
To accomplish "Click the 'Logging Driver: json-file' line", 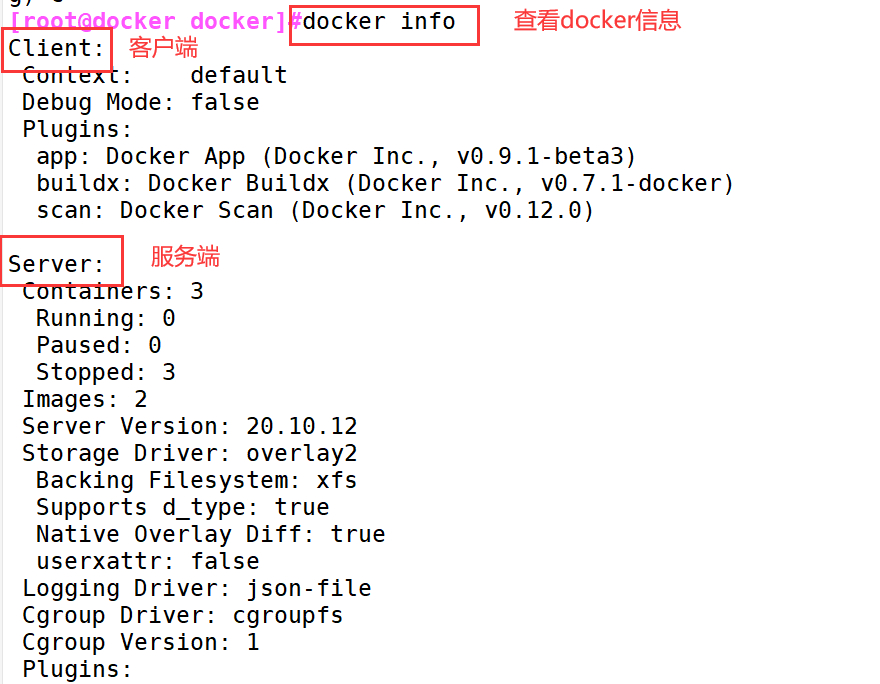I will 197,589.
